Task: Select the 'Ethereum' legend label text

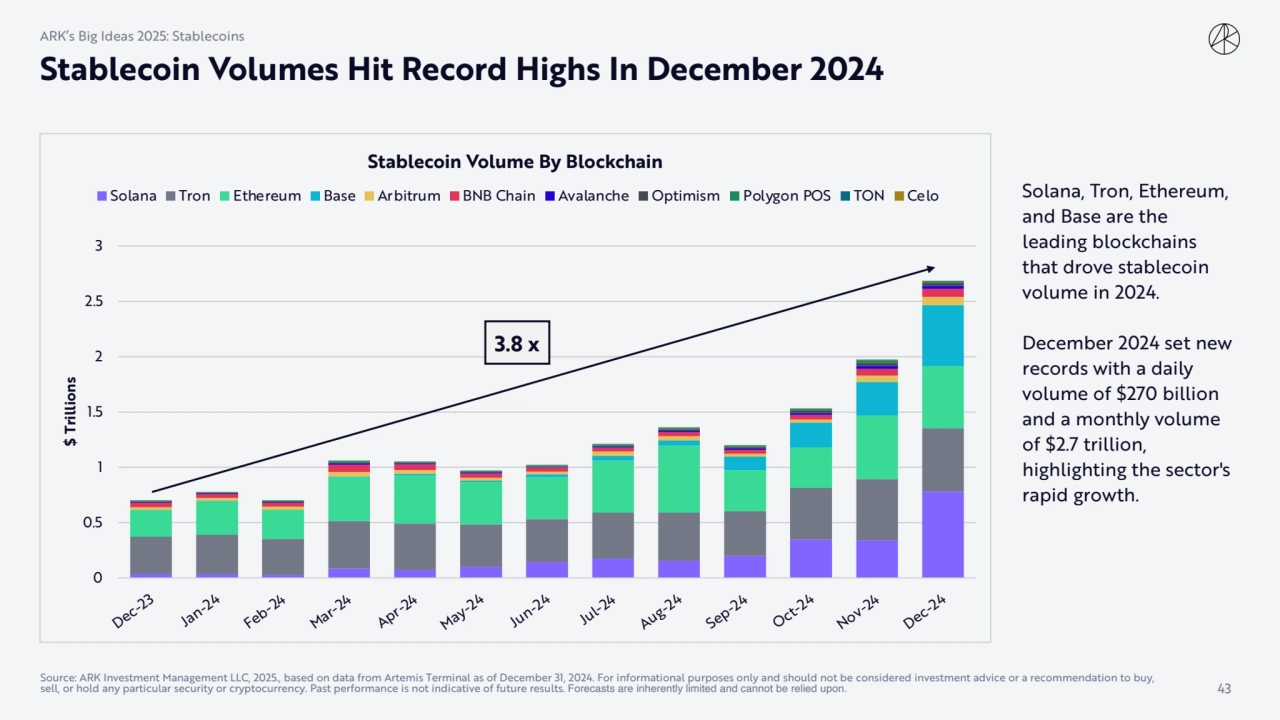Action: (267, 196)
